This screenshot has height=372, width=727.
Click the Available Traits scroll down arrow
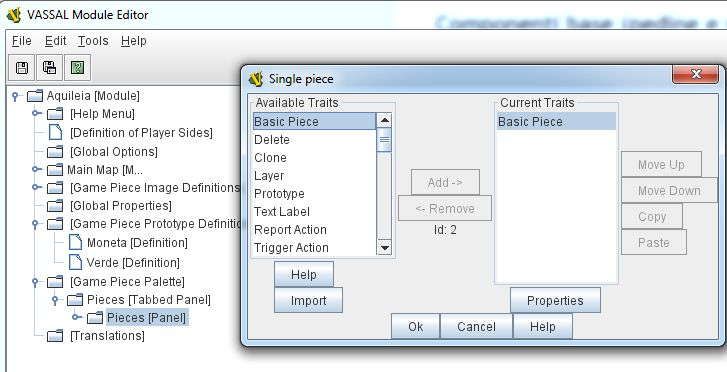click(384, 247)
